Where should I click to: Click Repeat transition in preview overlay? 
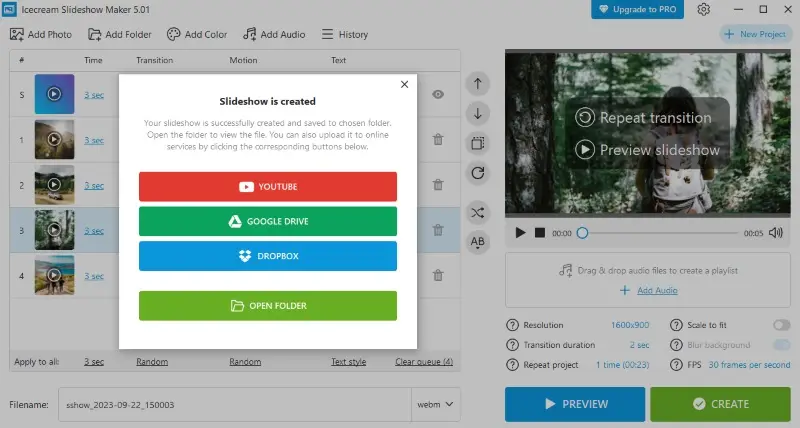643,118
